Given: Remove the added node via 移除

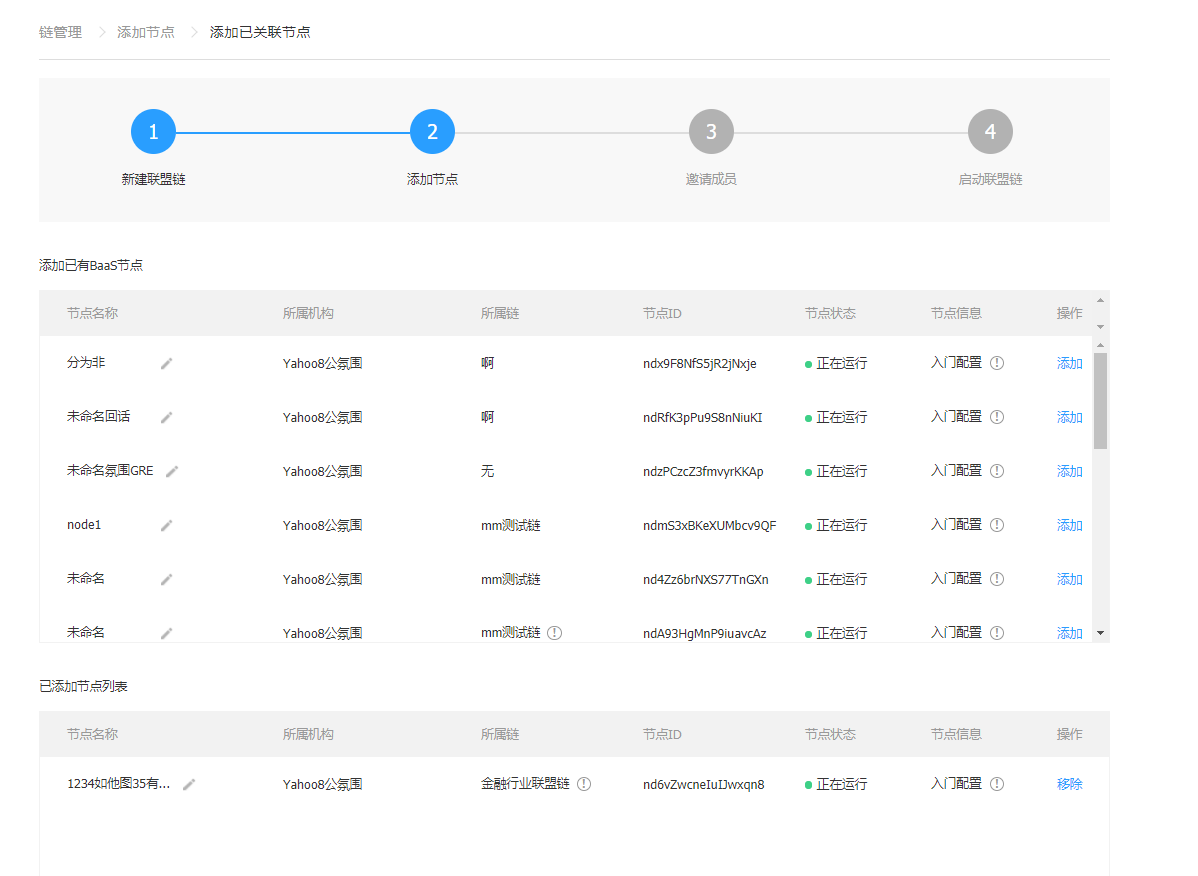Looking at the screenshot, I should pyautogui.click(x=1069, y=785).
